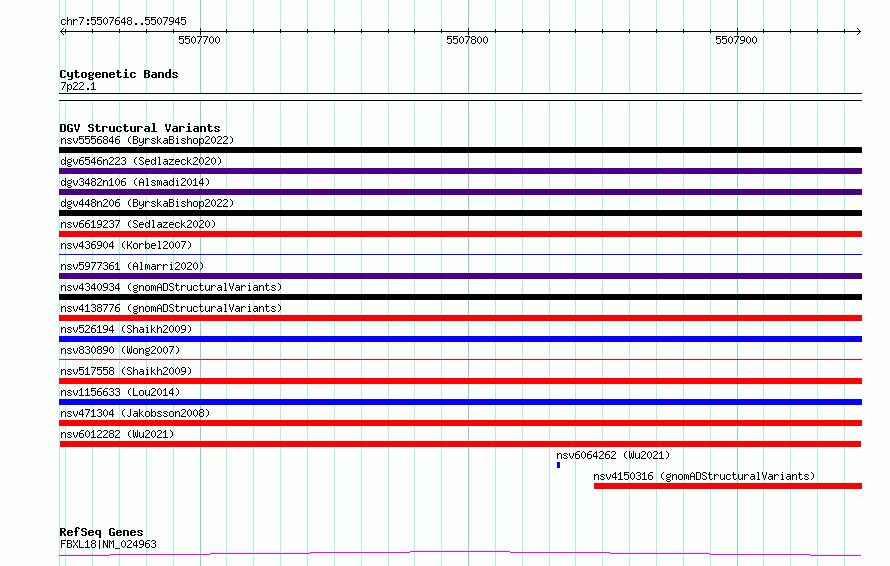
Task: Open variant dgv6546n223 (Sedlazeck2020)
Action: coord(141,161)
